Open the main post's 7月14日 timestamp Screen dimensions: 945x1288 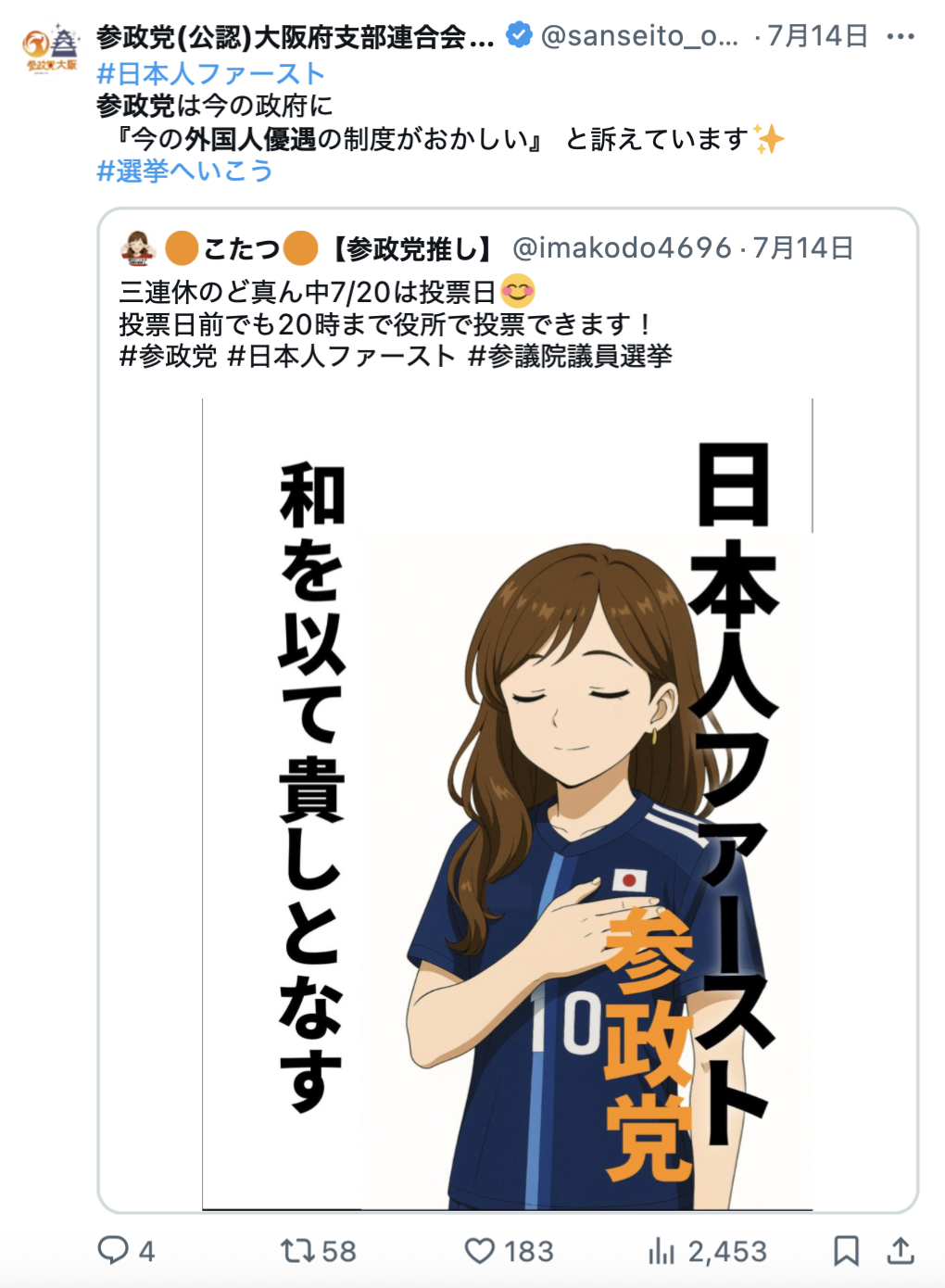pyautogui.click(x=817, y=36)
